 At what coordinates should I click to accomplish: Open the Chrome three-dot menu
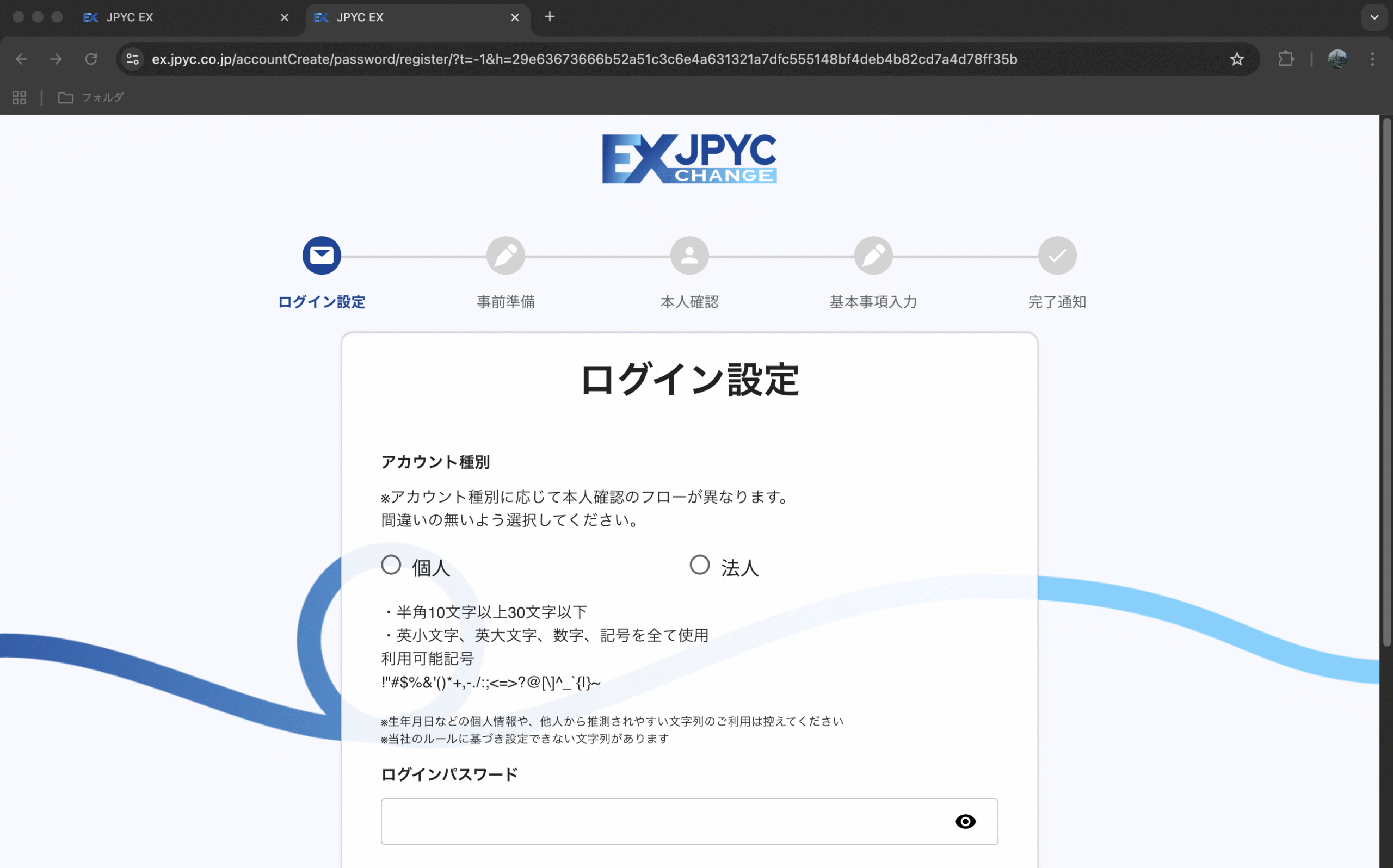pyautogui.click(x=1372, y=59)
